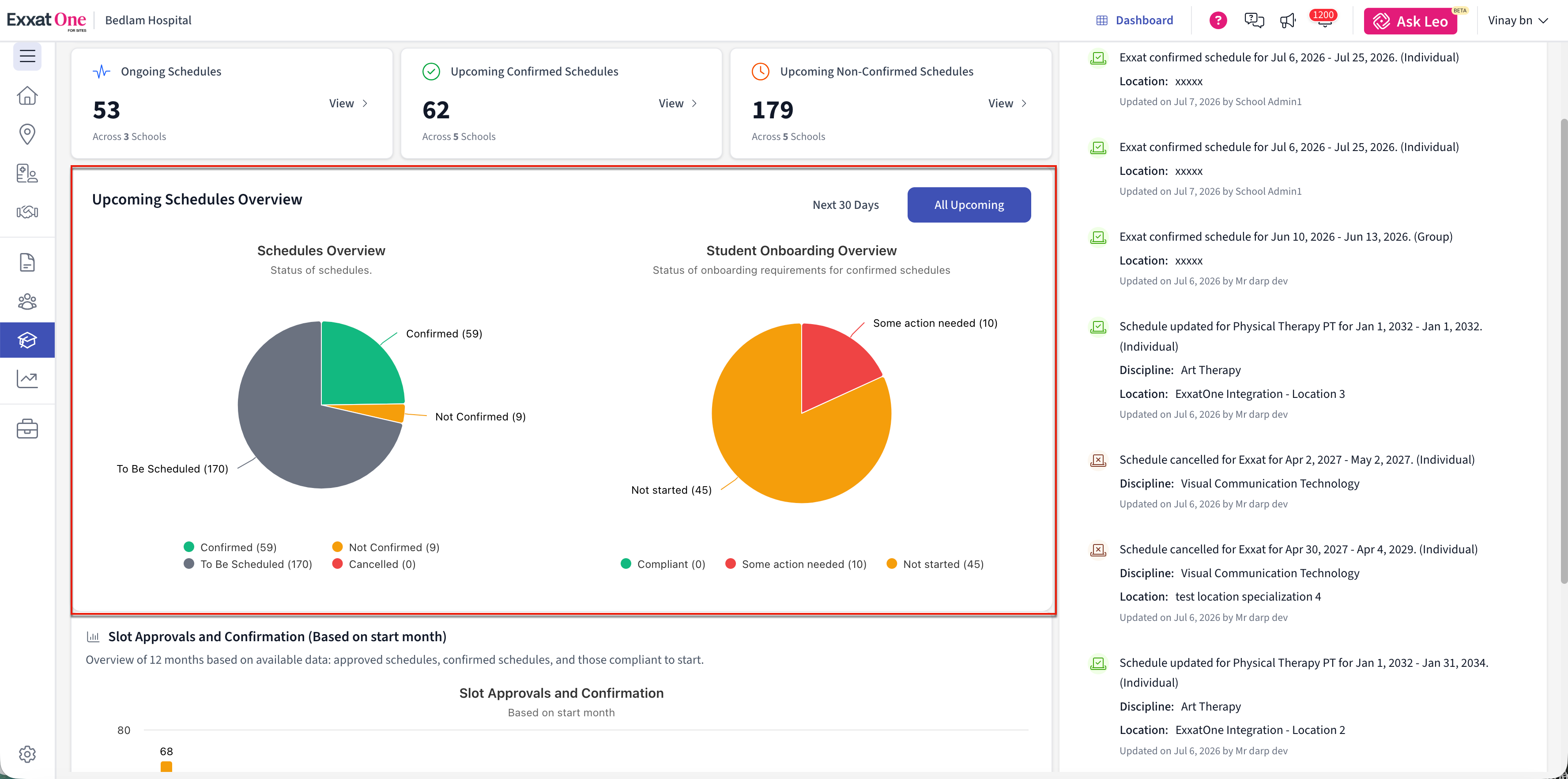Expand the Vinay bn user dropdown
The image size is (1568, 779).
(1518, 20)
